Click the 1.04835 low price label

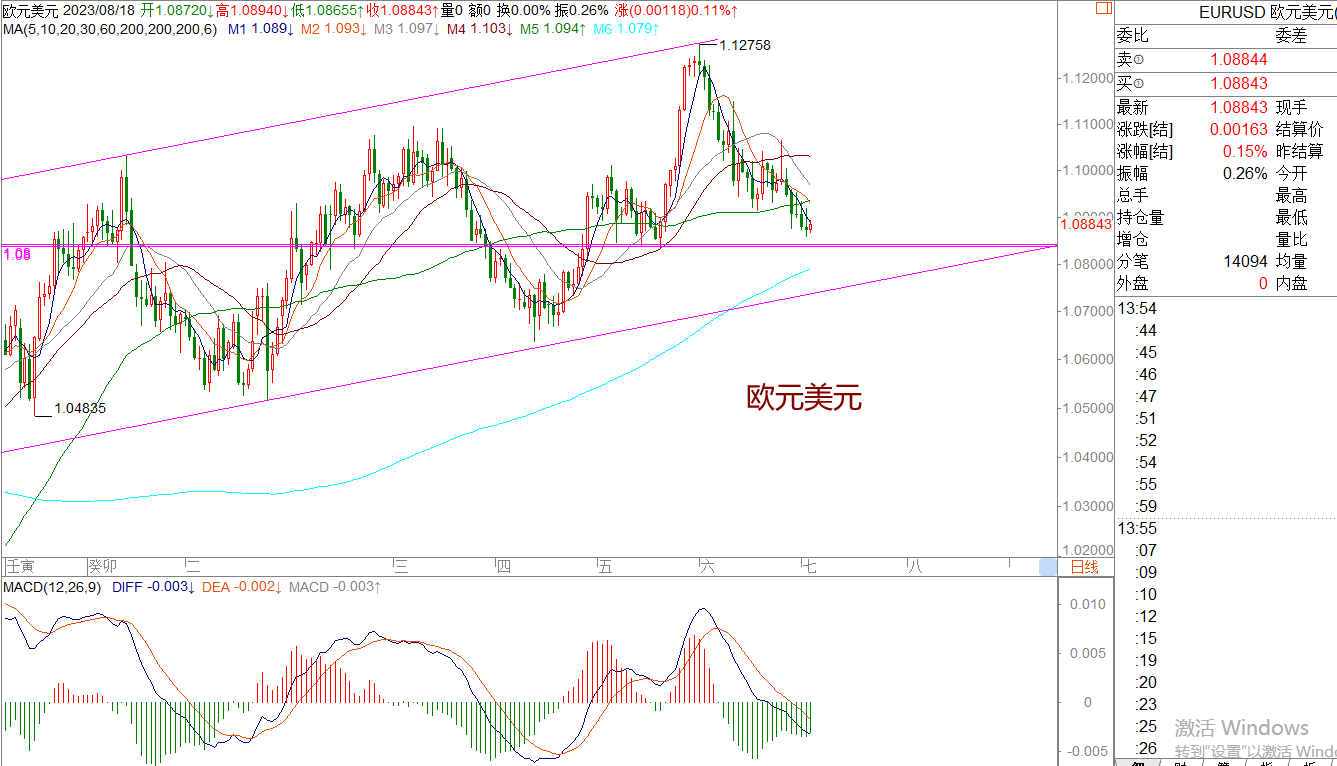pos(80,408)
